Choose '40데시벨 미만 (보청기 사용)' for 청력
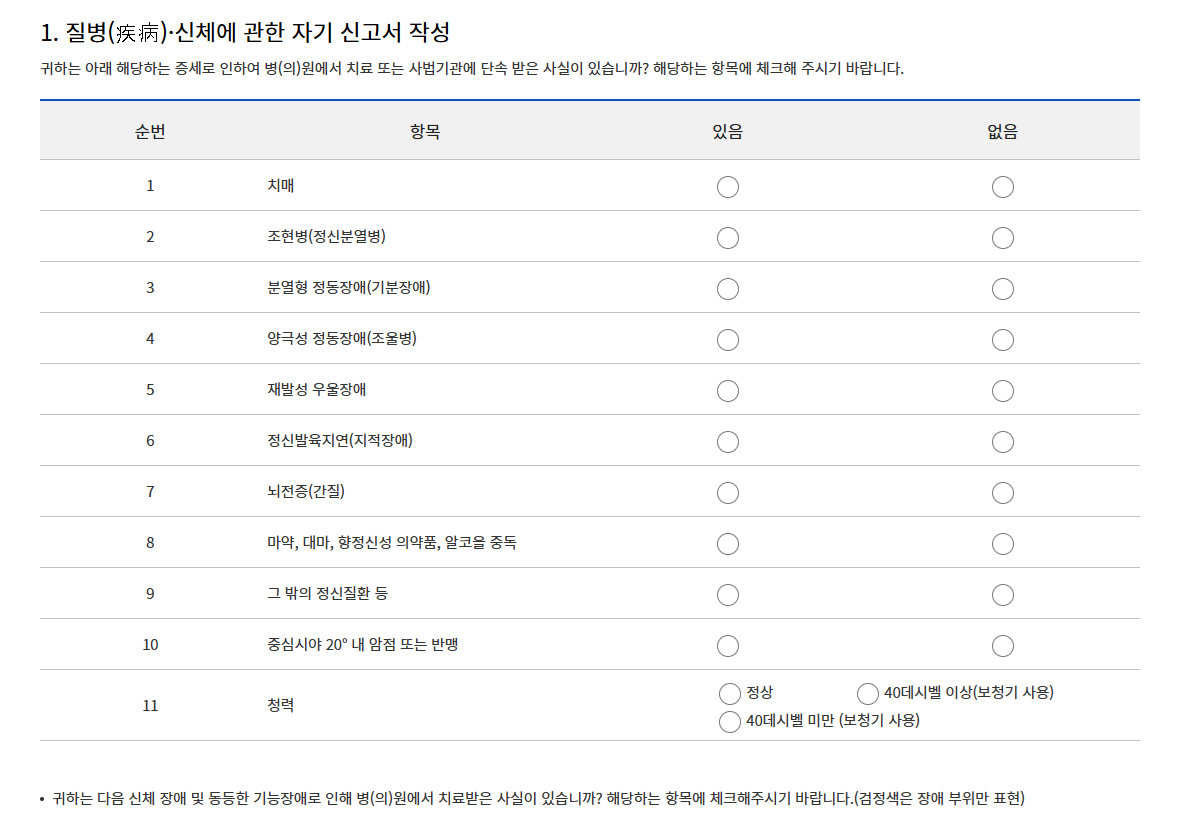Screen dimensions: 1177x827 (728, 719)
